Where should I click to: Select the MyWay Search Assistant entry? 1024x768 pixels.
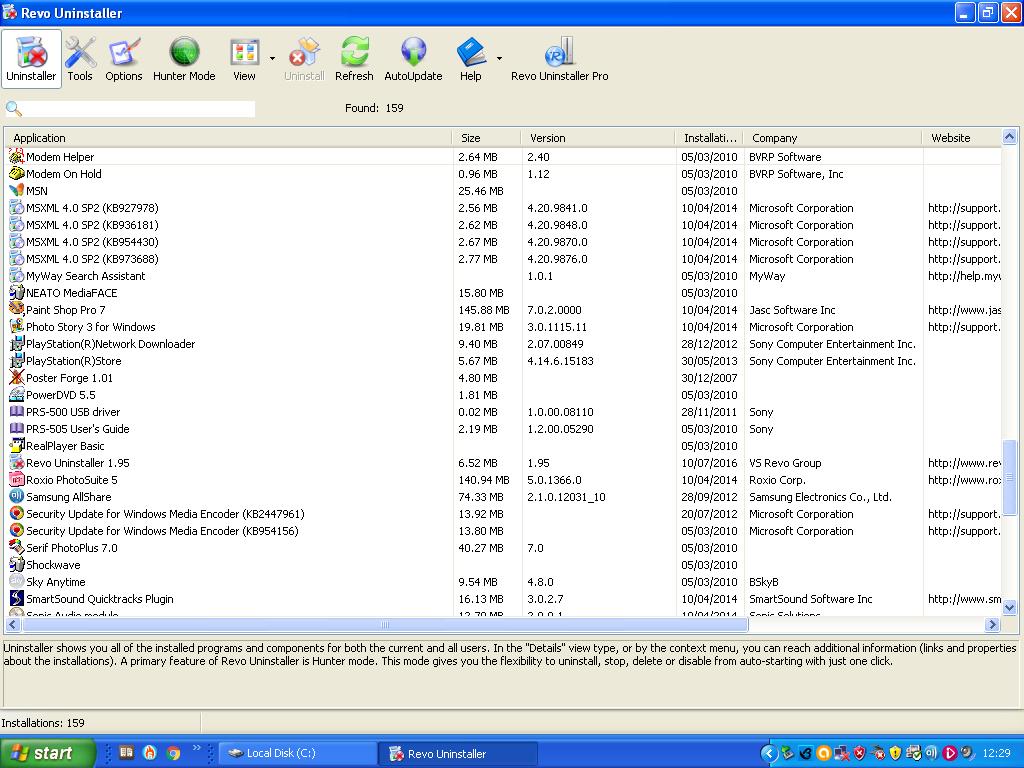pos(86,276)
